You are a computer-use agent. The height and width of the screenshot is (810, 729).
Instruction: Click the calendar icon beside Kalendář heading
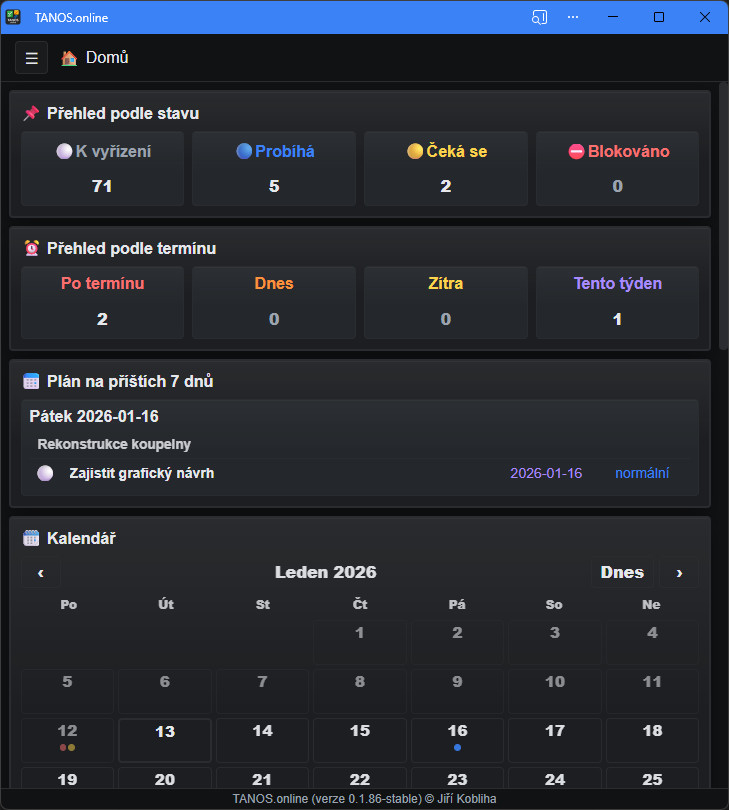click(31, 539)
